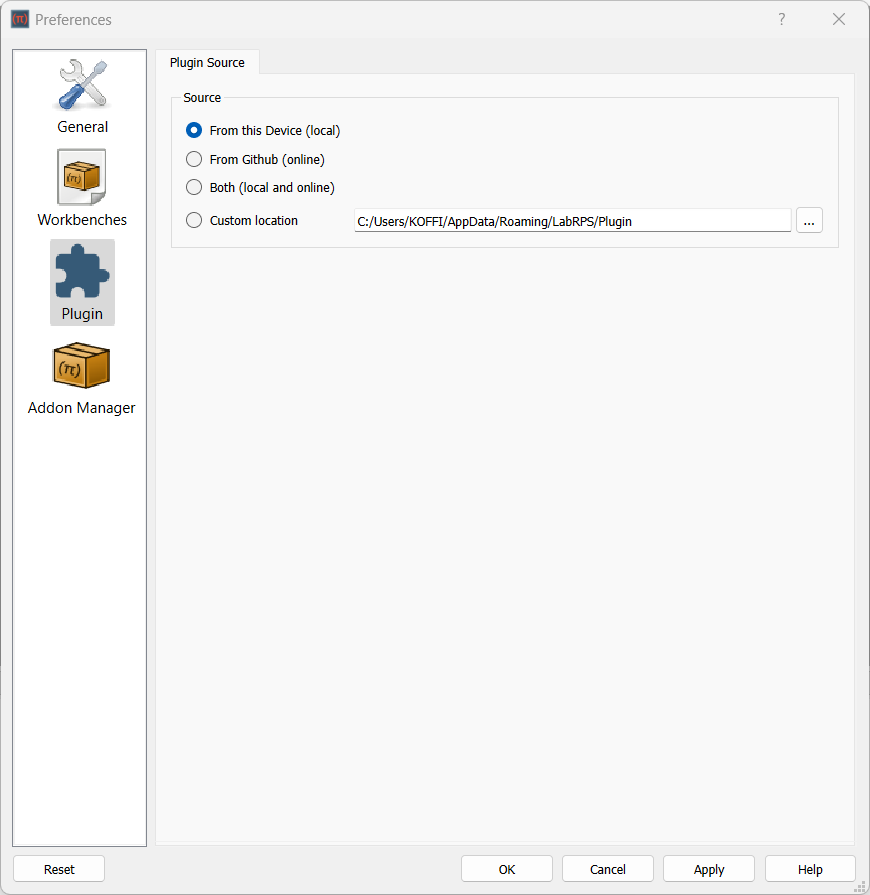Apply the current preference changes
This screenshot has width=870, height=895.
(x=708, y=868)
